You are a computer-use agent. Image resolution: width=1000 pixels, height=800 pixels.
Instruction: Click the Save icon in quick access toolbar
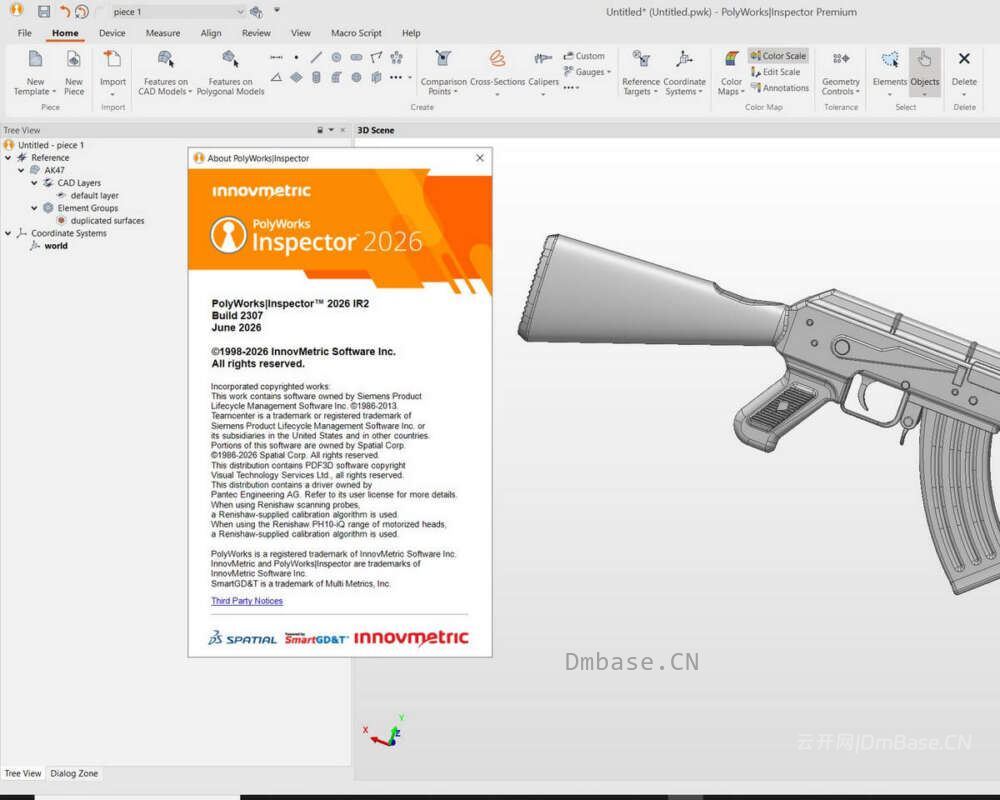(44, 11)
